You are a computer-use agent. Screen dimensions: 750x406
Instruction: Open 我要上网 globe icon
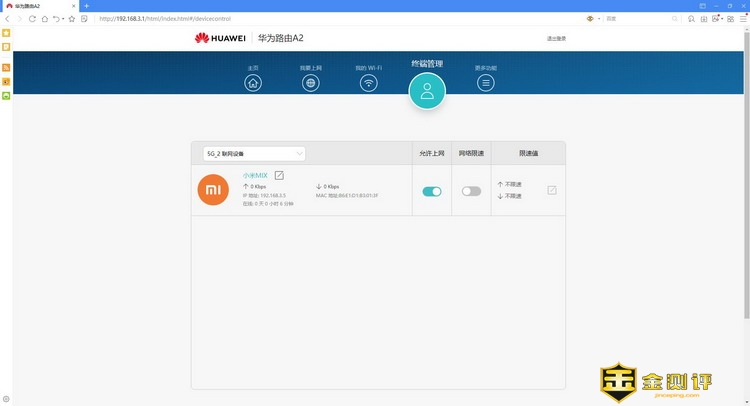311,83
